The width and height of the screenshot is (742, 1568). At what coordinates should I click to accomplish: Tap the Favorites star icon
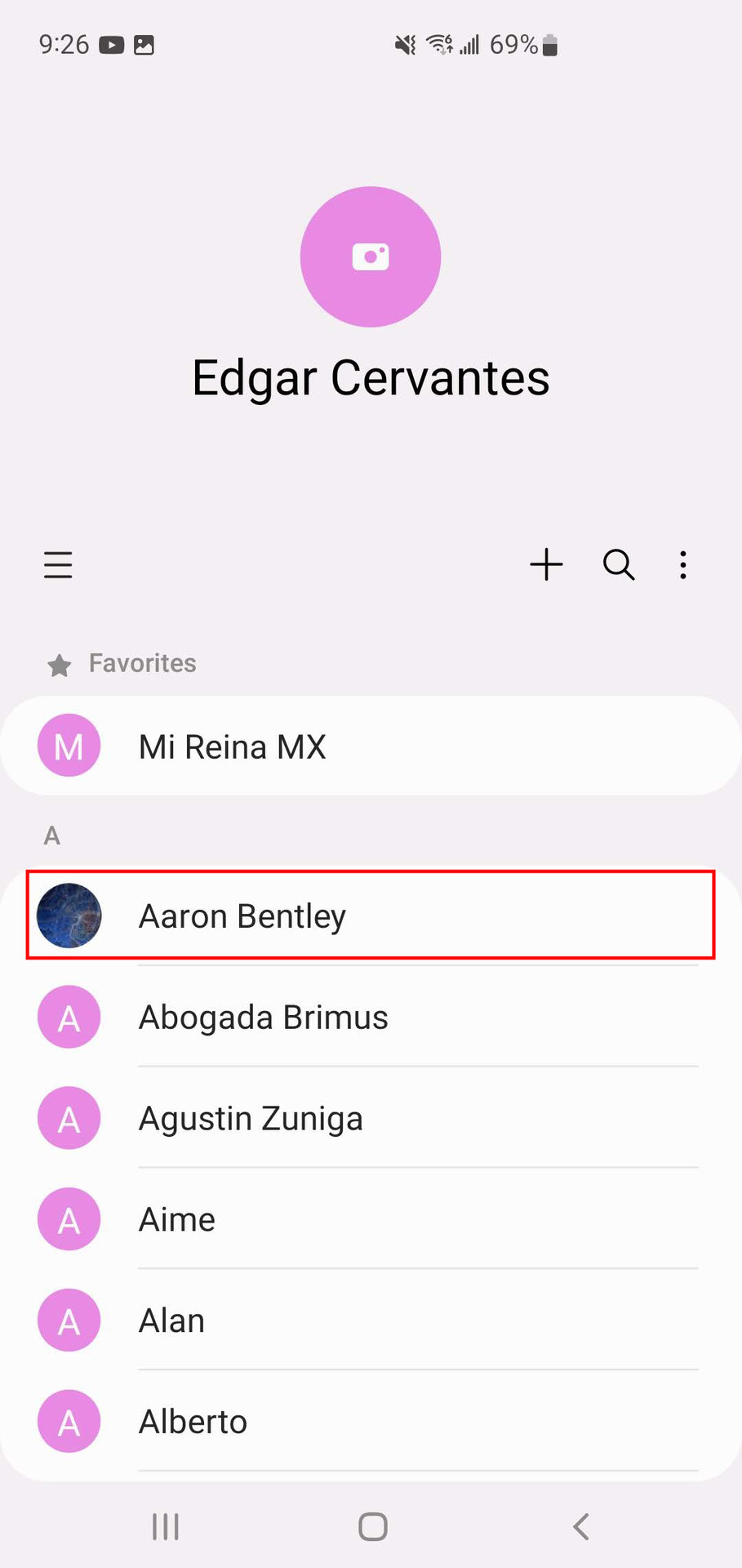[x=59, y=666]
